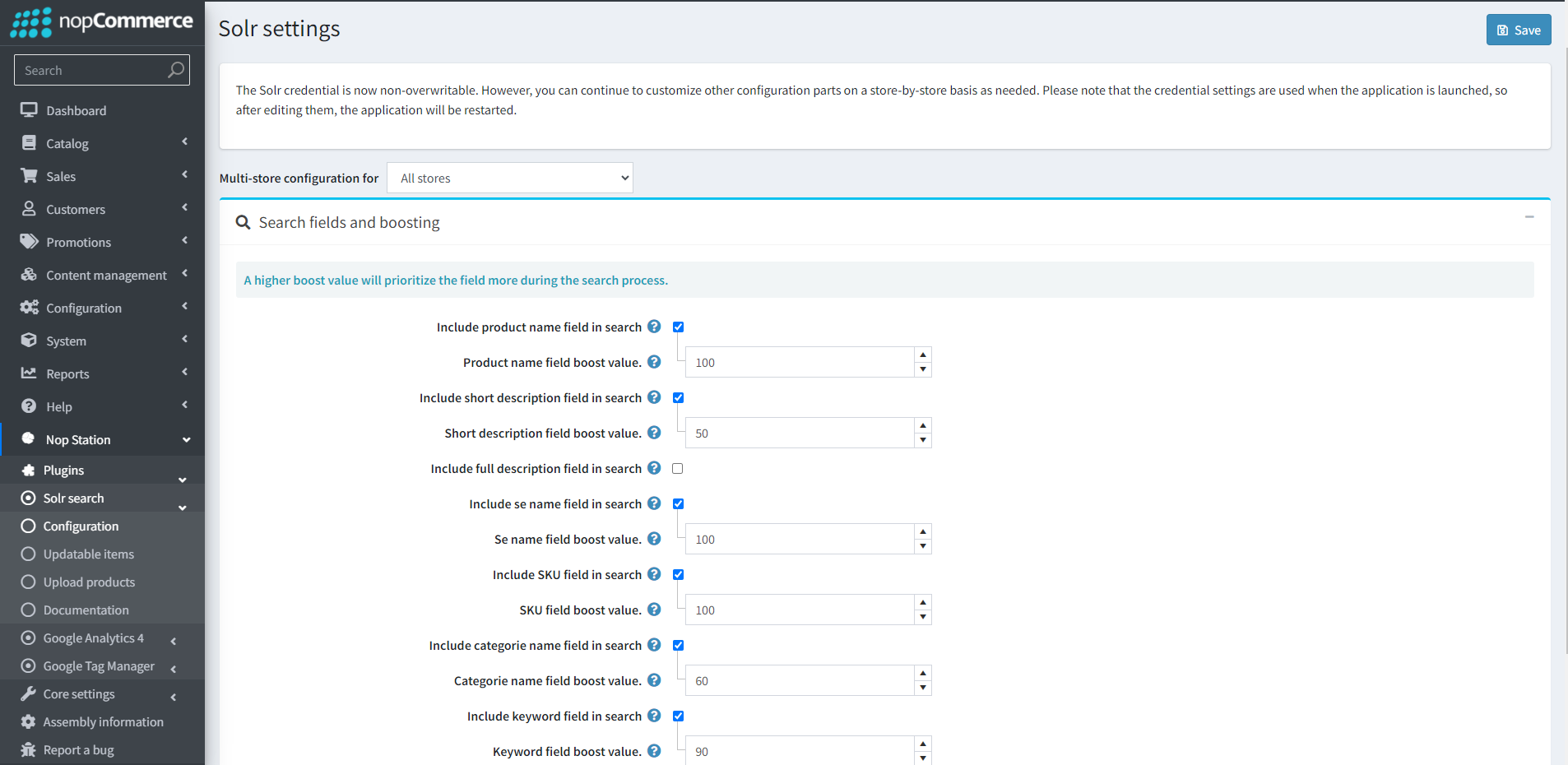Expand the Catalog menu arrow
1568x765 pixels.
(x=185, y=141)
